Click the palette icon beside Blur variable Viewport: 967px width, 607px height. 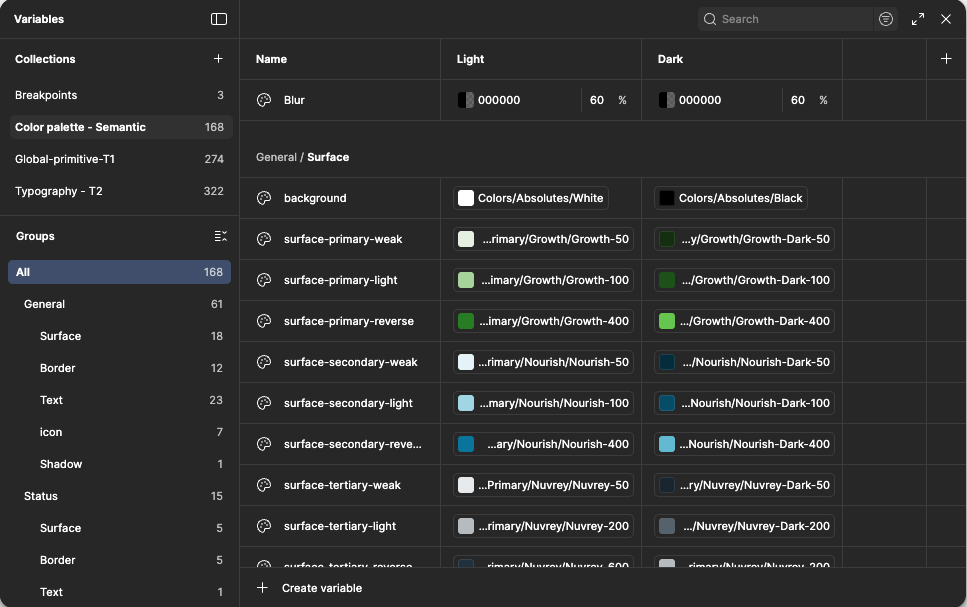(264, 100)
